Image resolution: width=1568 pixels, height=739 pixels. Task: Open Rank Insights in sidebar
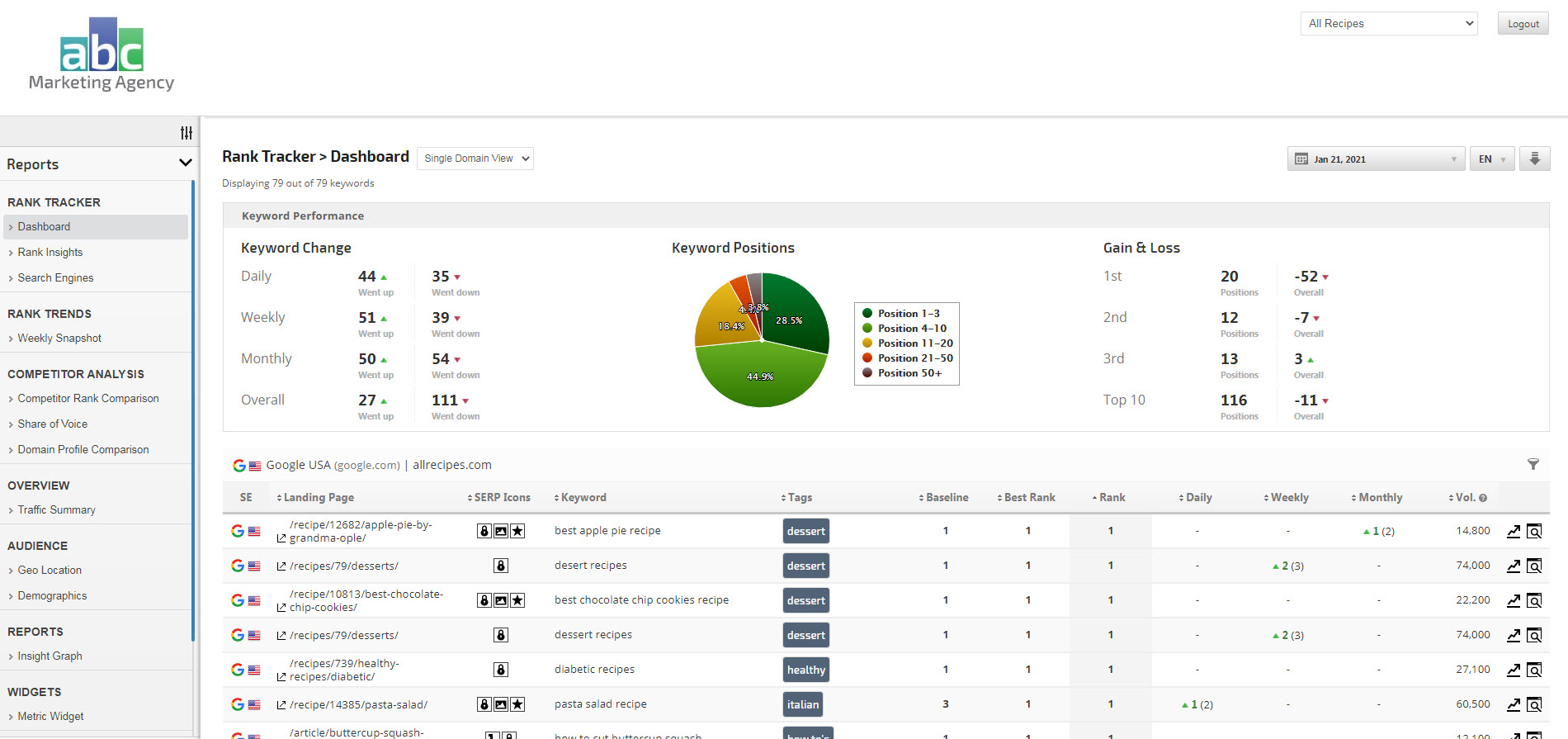coord(50,253)
